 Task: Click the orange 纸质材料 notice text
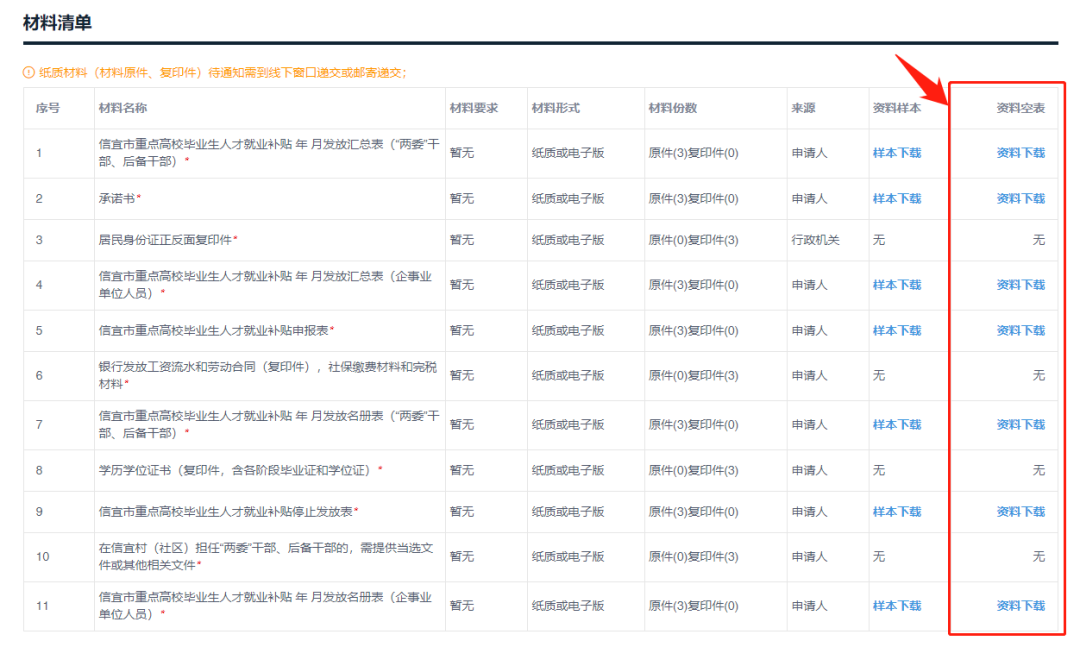pyautogui.click(x=222, y=72)
